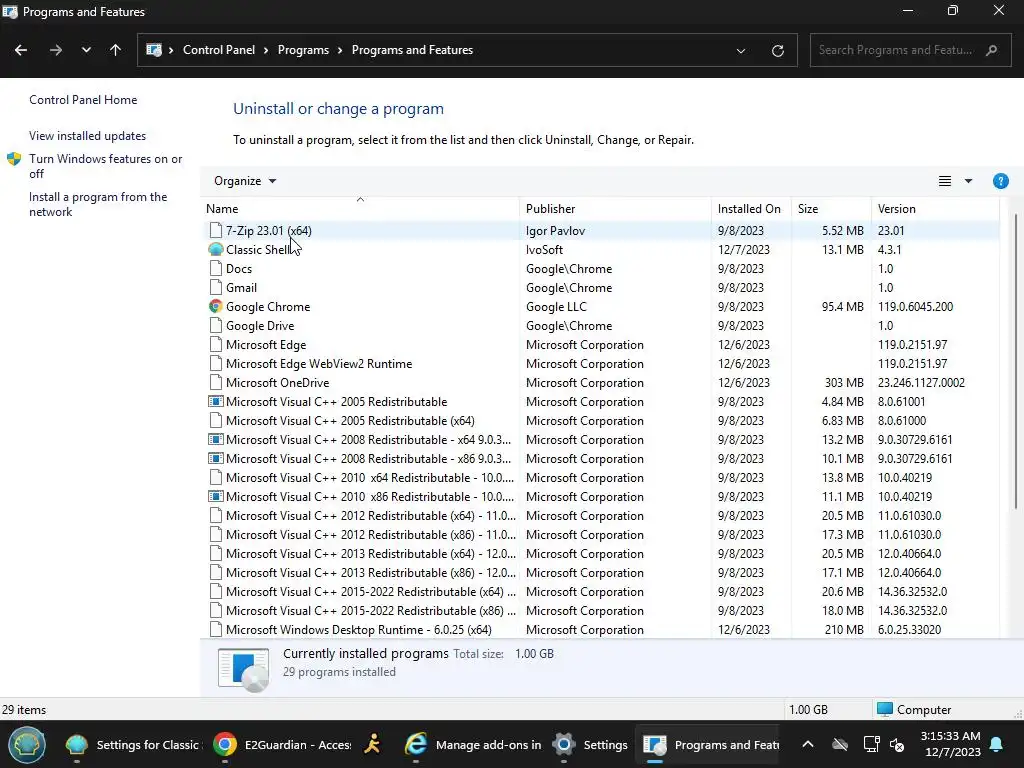Select the Google Drive entry
The width and height of the screenshot is (1024, 768).
(260, 325)
